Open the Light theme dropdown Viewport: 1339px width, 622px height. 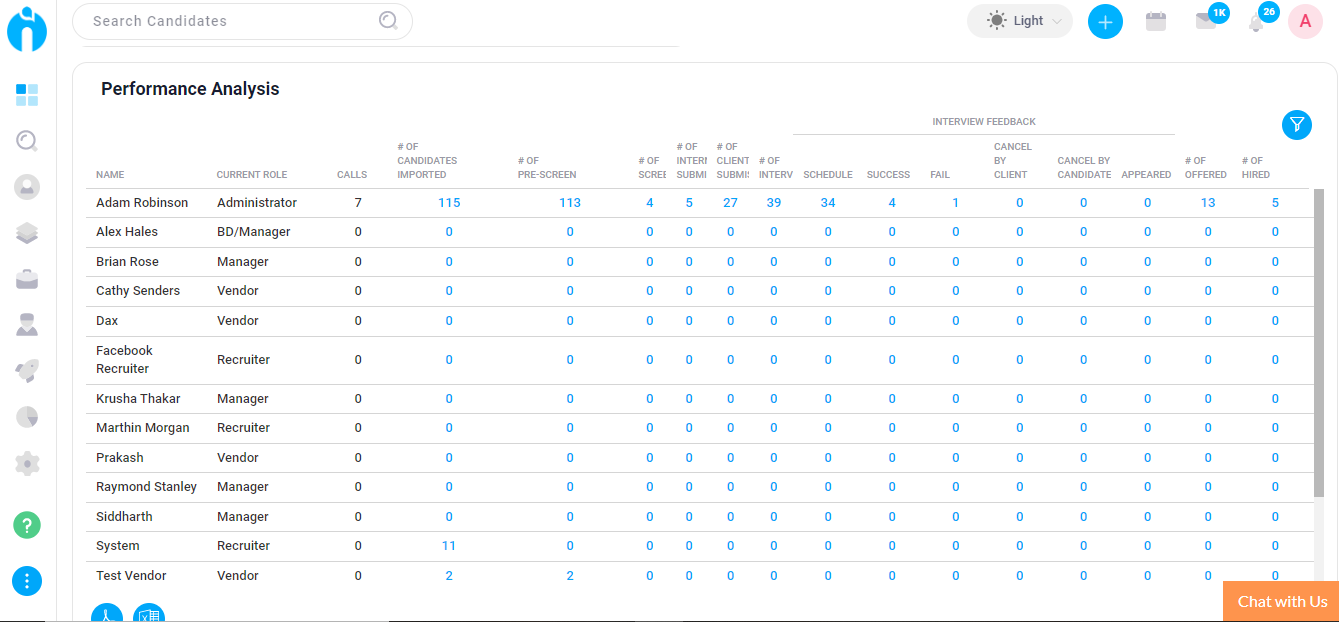pos(1020,21)
